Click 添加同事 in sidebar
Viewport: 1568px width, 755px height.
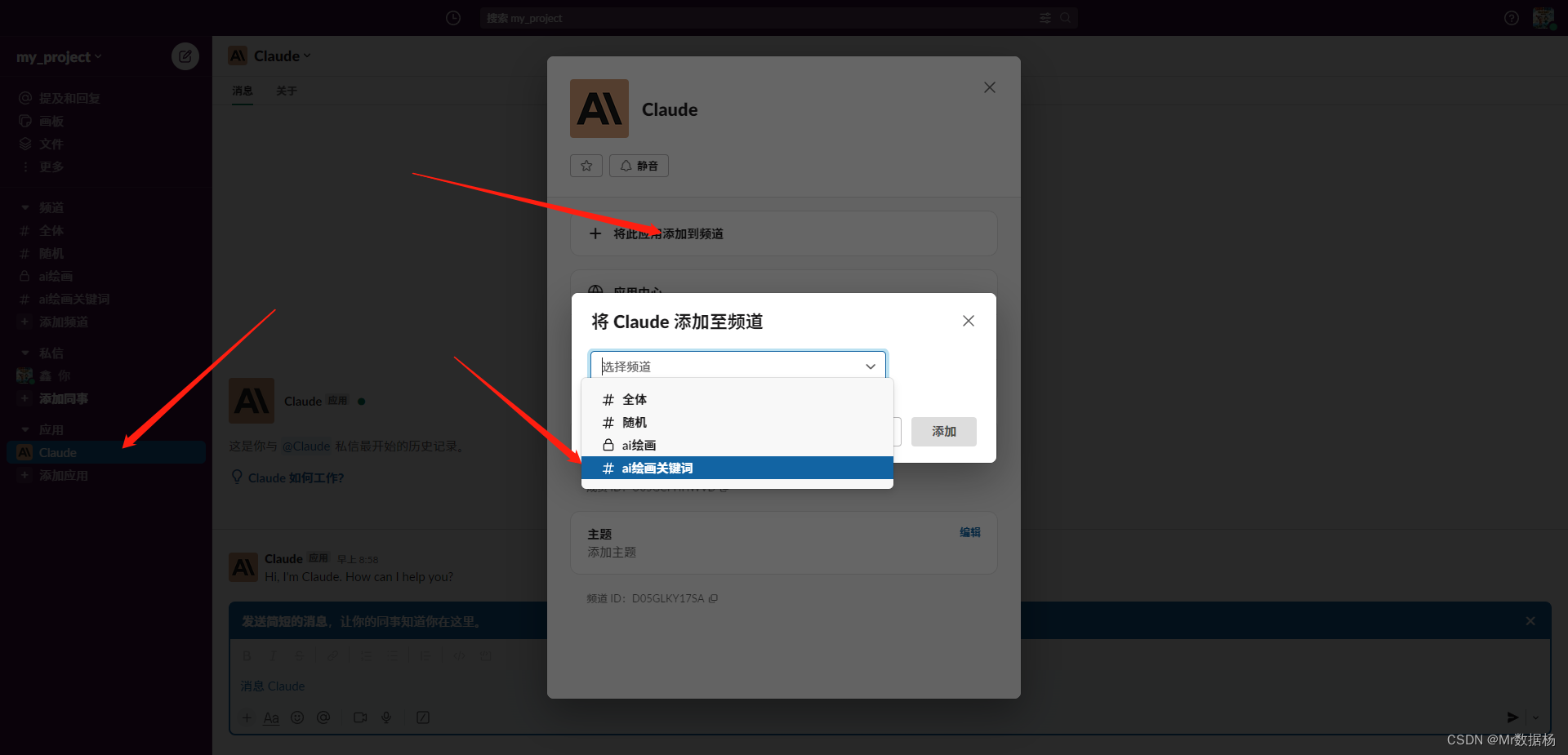[x=105, y=398]
